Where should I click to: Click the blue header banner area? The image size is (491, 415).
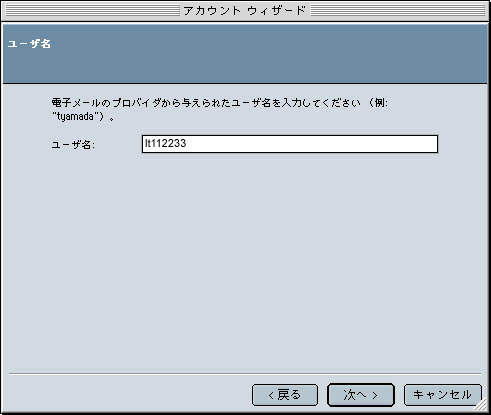(245, 54)
